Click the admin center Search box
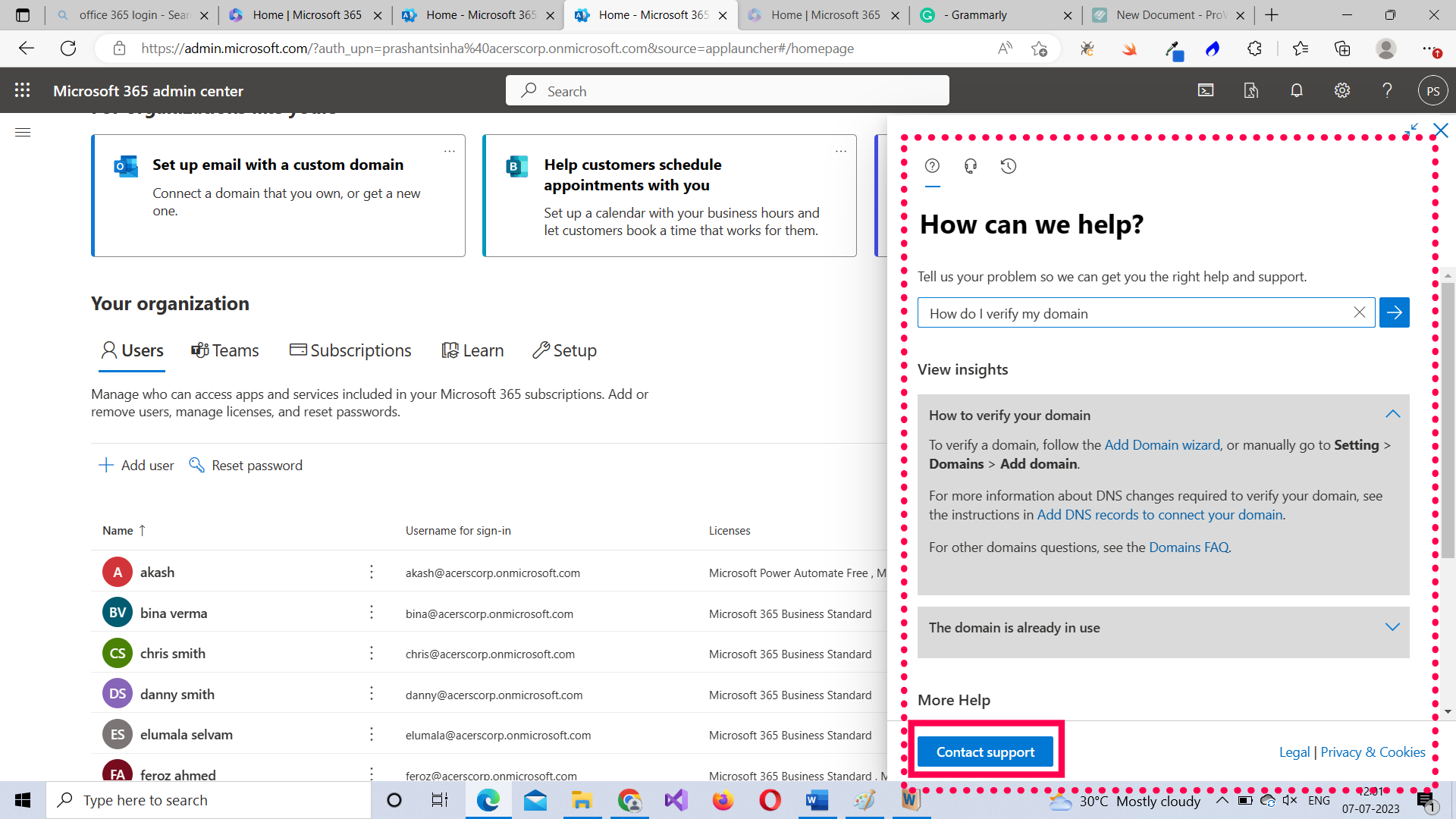 click(x=726, y=91)
